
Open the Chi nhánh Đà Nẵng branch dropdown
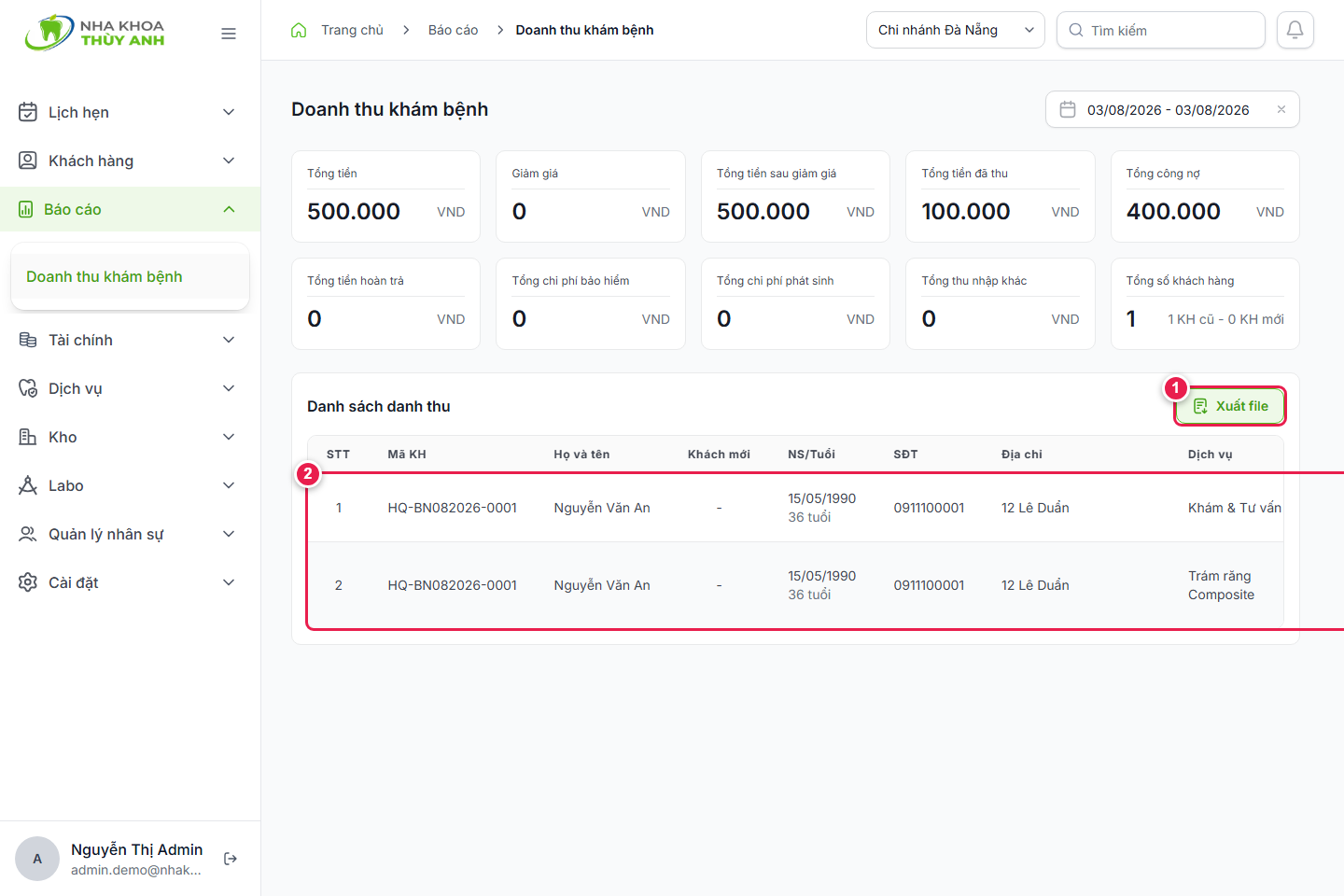pos(956,30)
